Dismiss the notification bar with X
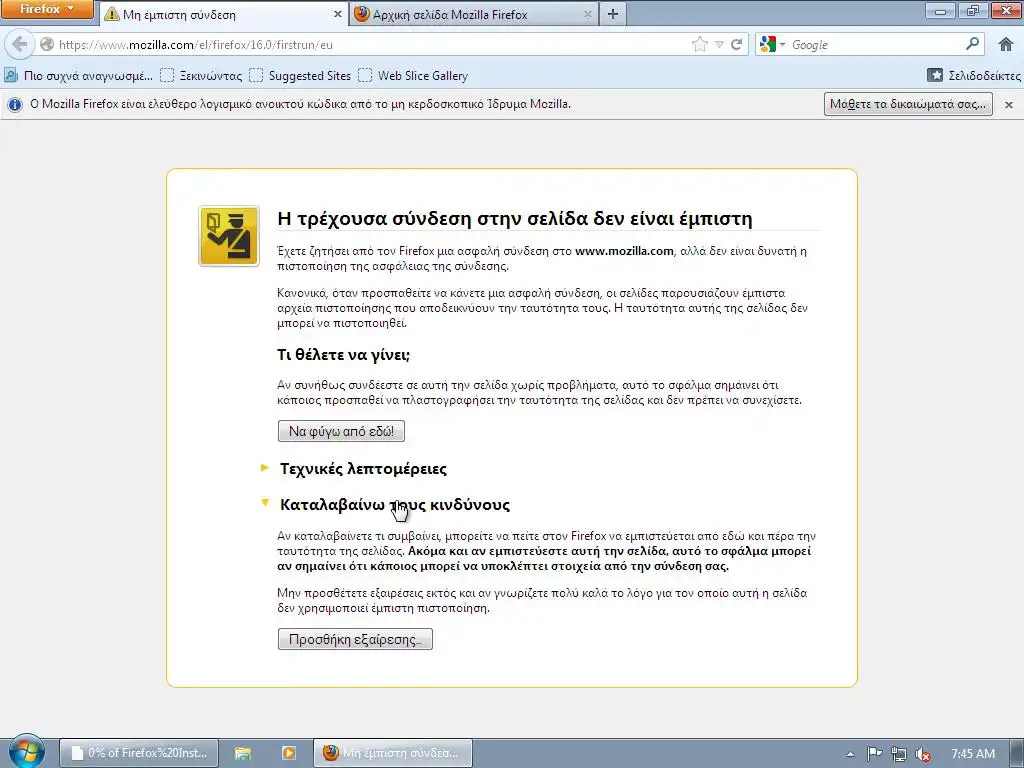1024x768 pixels. point(1008,104)
